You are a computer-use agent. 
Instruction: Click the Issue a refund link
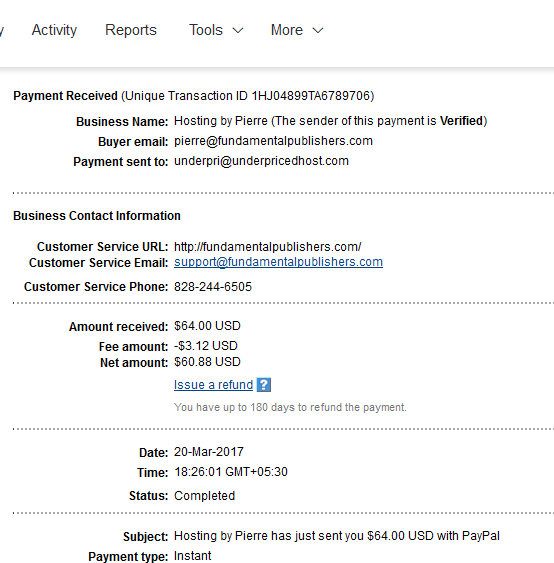[213, 385]
